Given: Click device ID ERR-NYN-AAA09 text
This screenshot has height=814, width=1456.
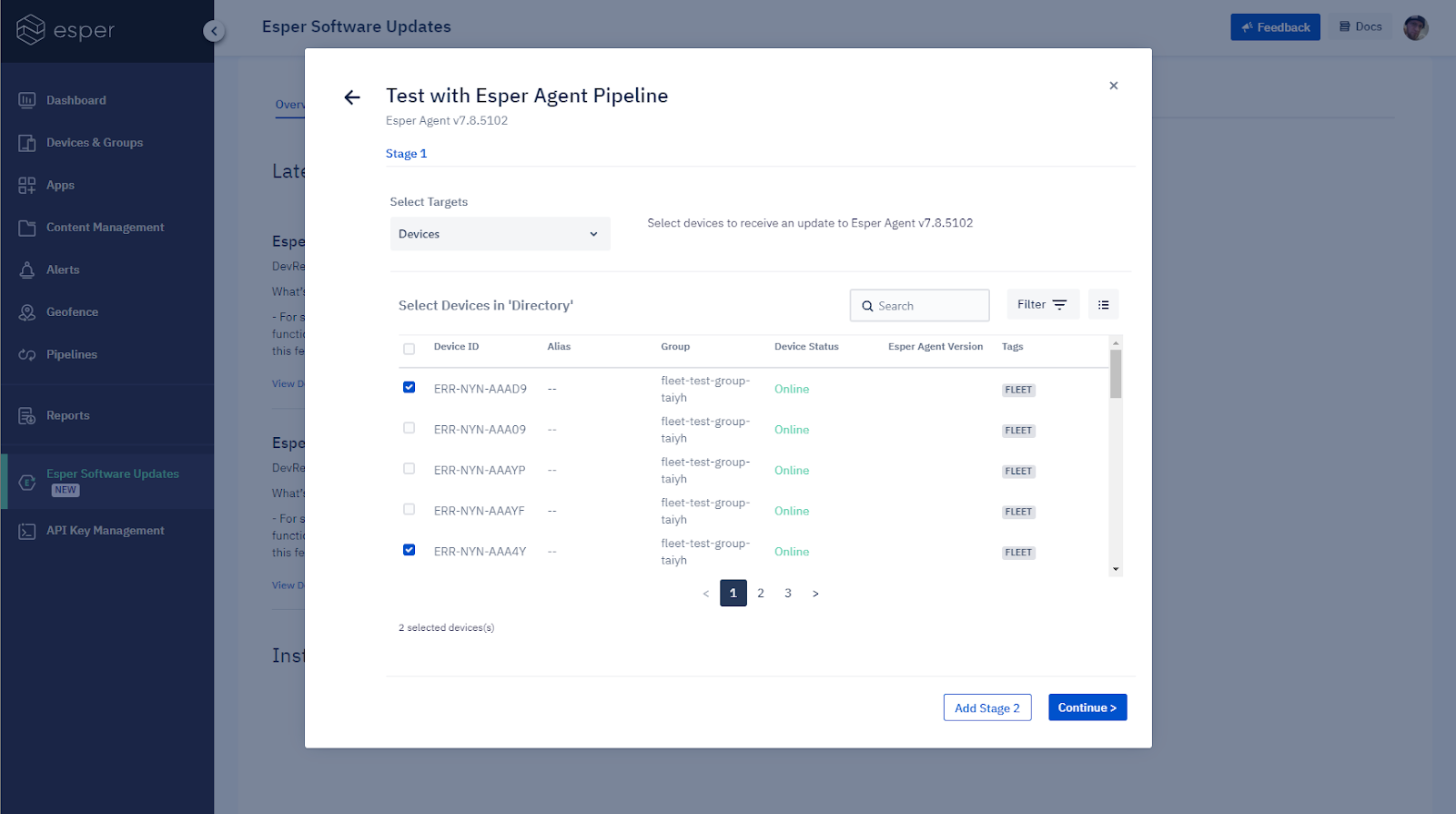Looking at the screenshot, I should (x=480, y=430).
